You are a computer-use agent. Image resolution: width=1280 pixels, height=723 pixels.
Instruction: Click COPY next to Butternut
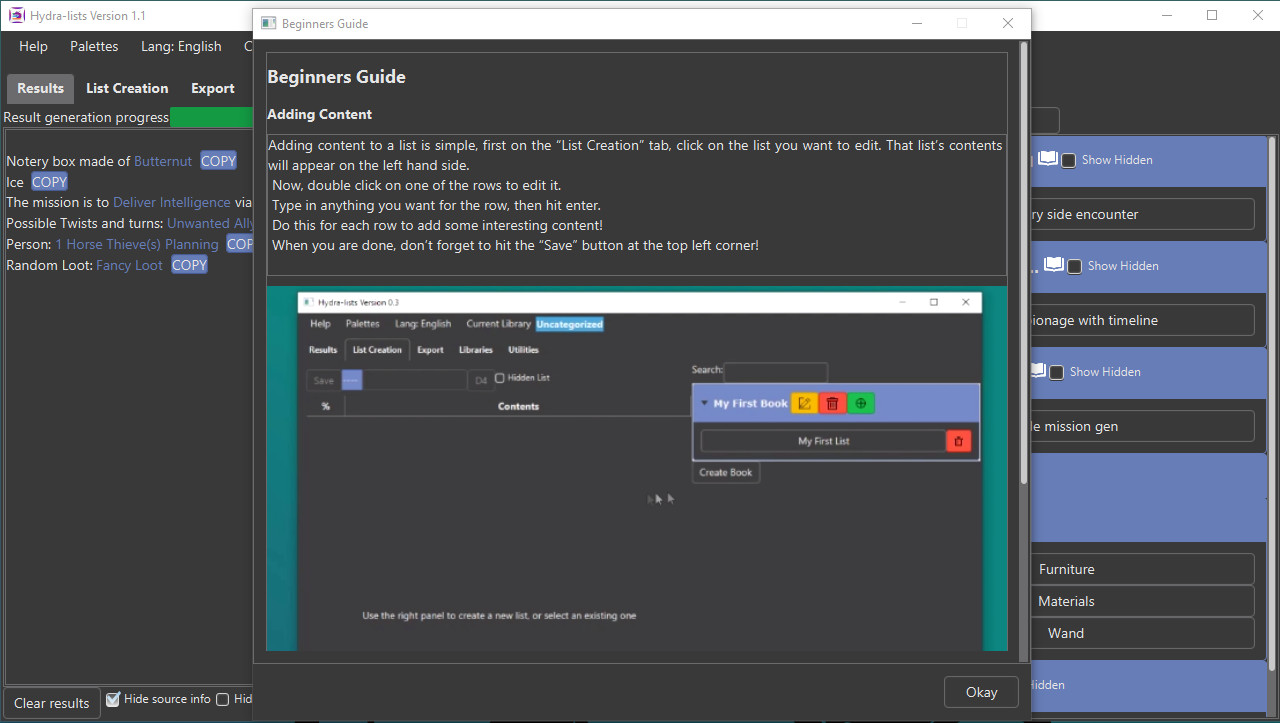[217, 160]
